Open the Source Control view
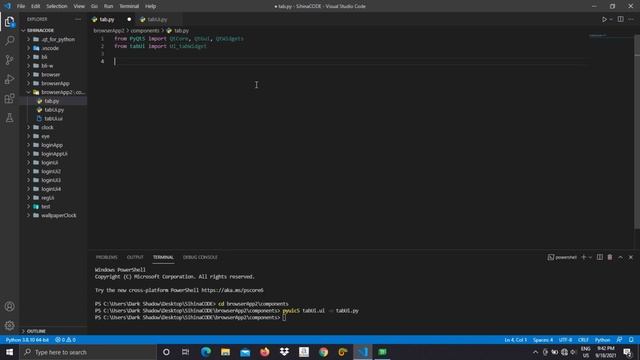Viewport: 640px width, 360px height. point(9,60)
